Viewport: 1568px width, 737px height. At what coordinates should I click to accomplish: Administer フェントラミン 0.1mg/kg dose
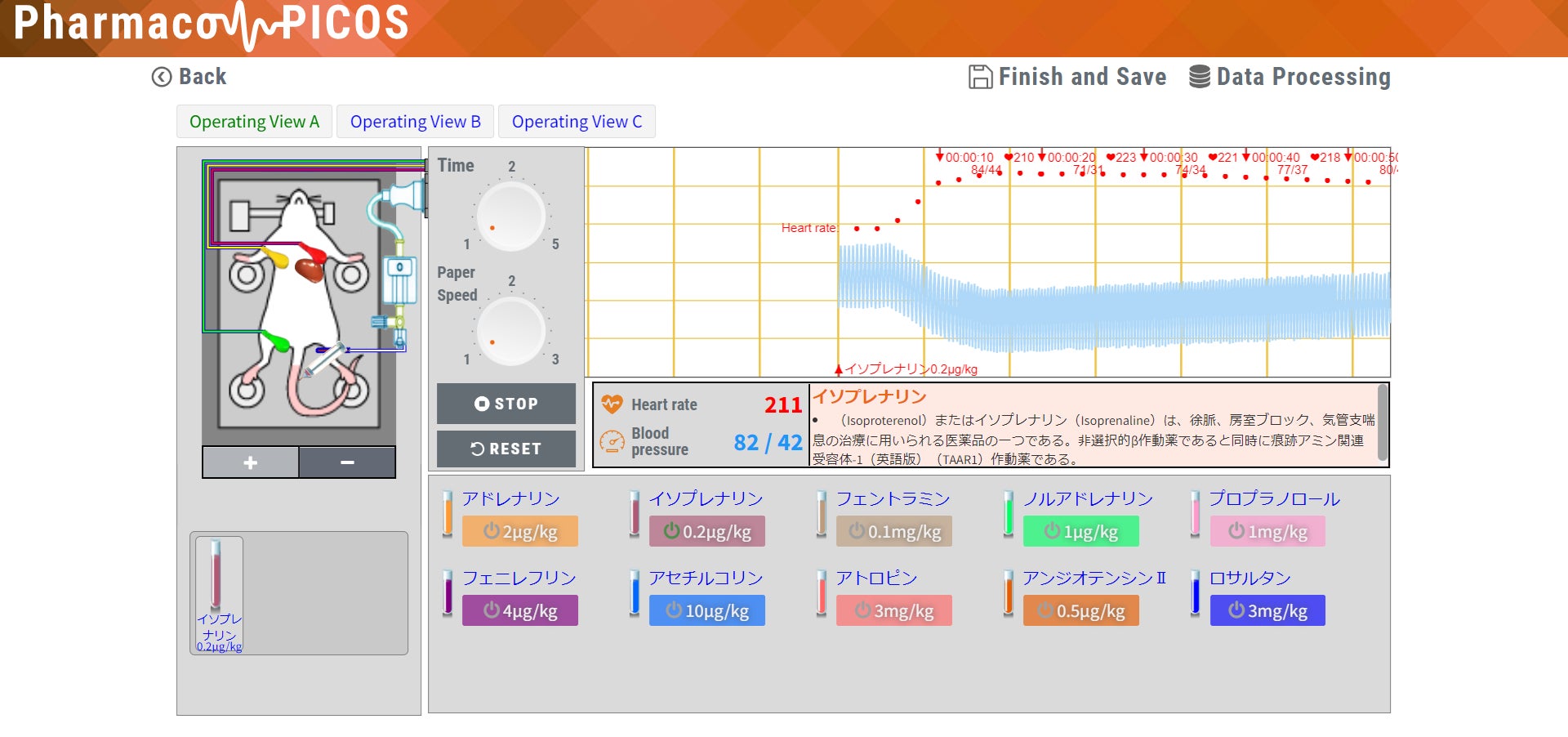[x=894, y=531]
